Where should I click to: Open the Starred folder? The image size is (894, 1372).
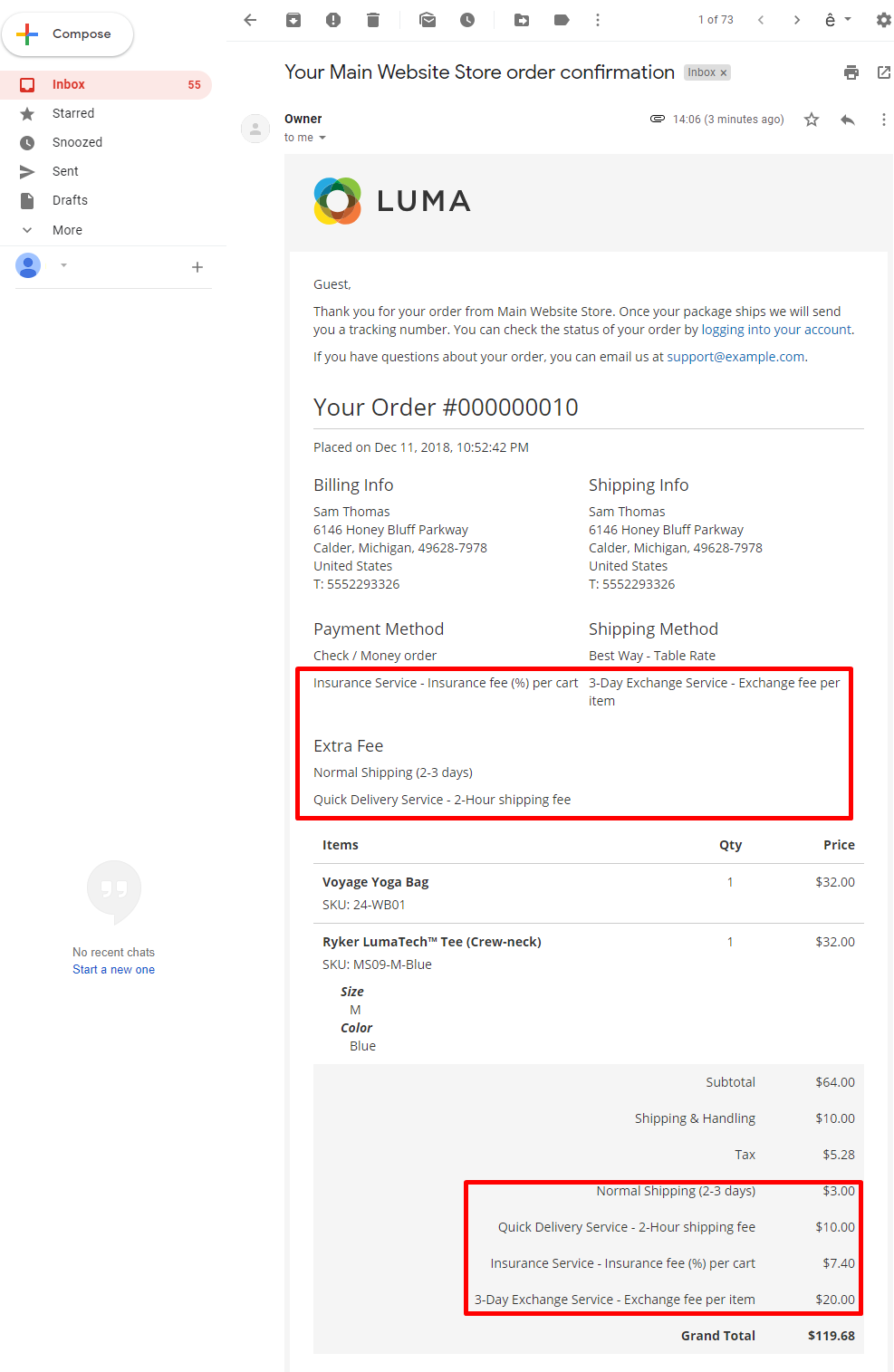[x=73, y=113]
